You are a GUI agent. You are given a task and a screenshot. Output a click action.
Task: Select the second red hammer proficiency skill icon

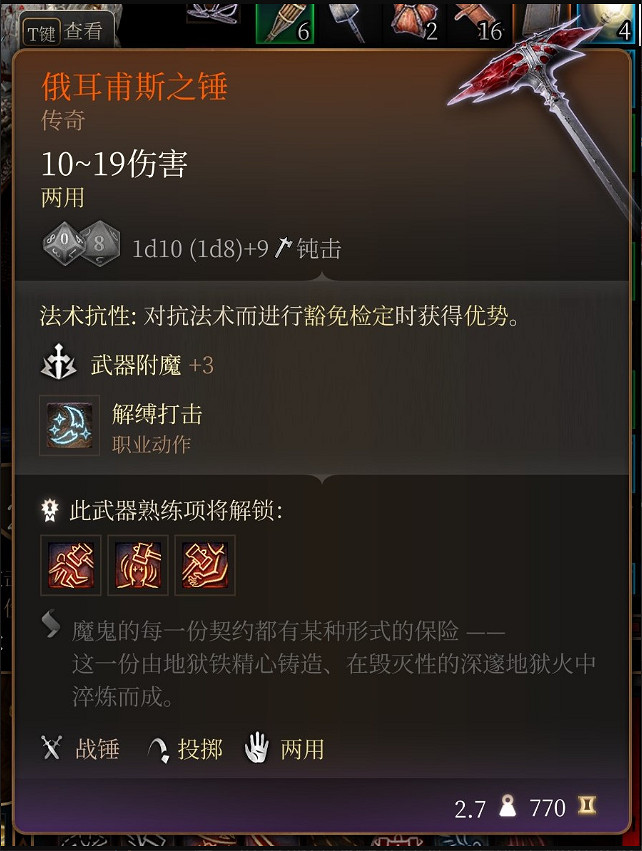[x=138, y=565]
